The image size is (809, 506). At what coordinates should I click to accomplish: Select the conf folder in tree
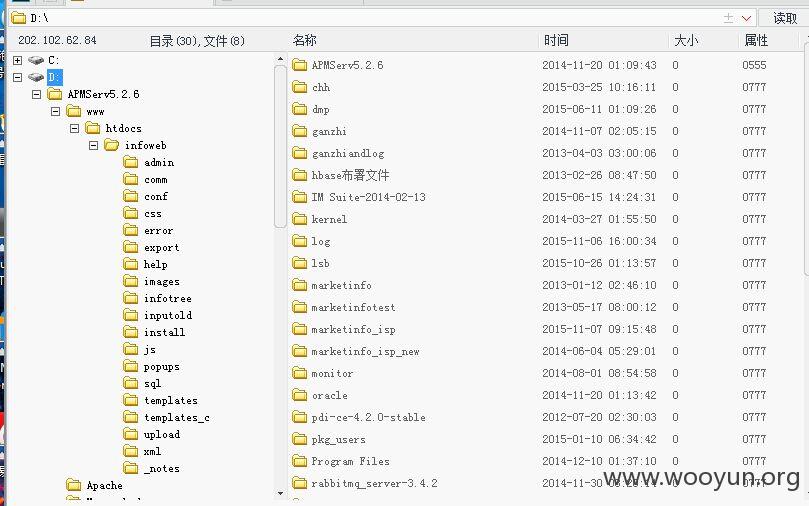click(x=155, y=197)
